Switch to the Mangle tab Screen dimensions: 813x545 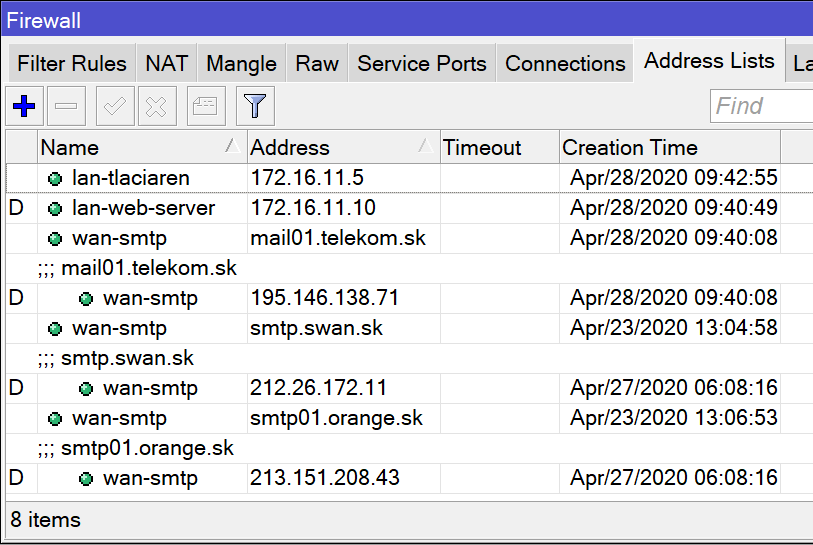(241, 64)
